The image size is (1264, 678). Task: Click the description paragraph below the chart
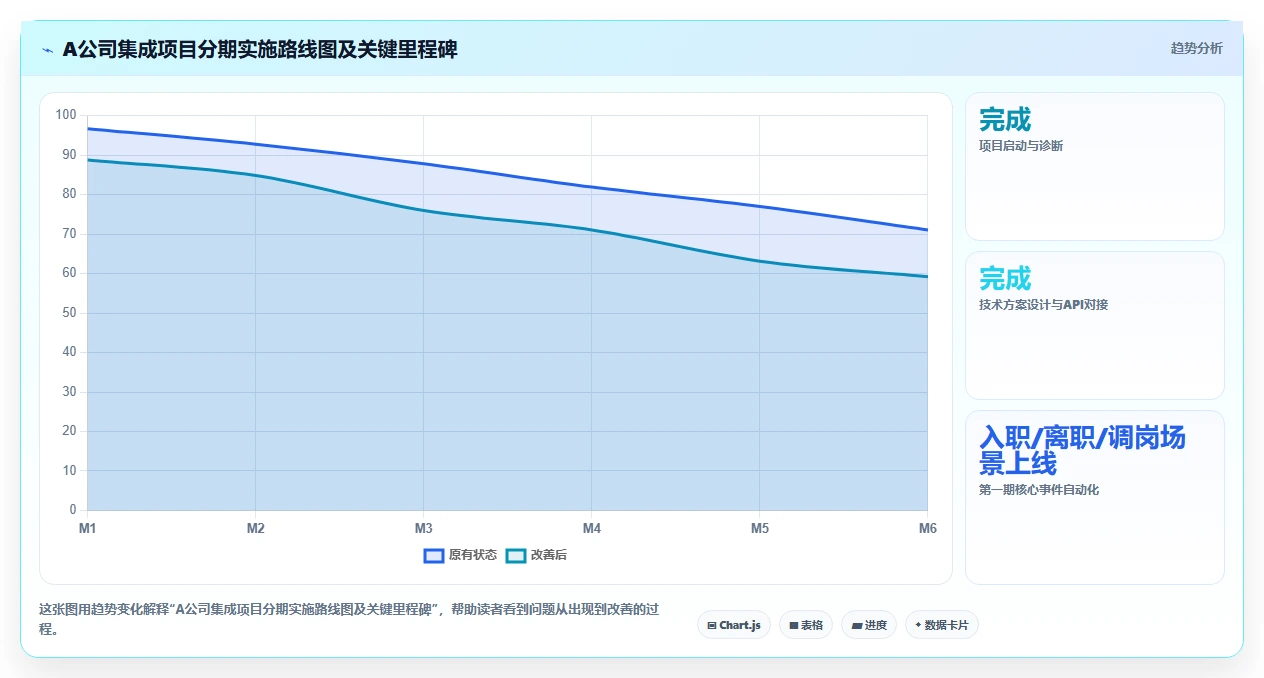[x=348, y=619]
